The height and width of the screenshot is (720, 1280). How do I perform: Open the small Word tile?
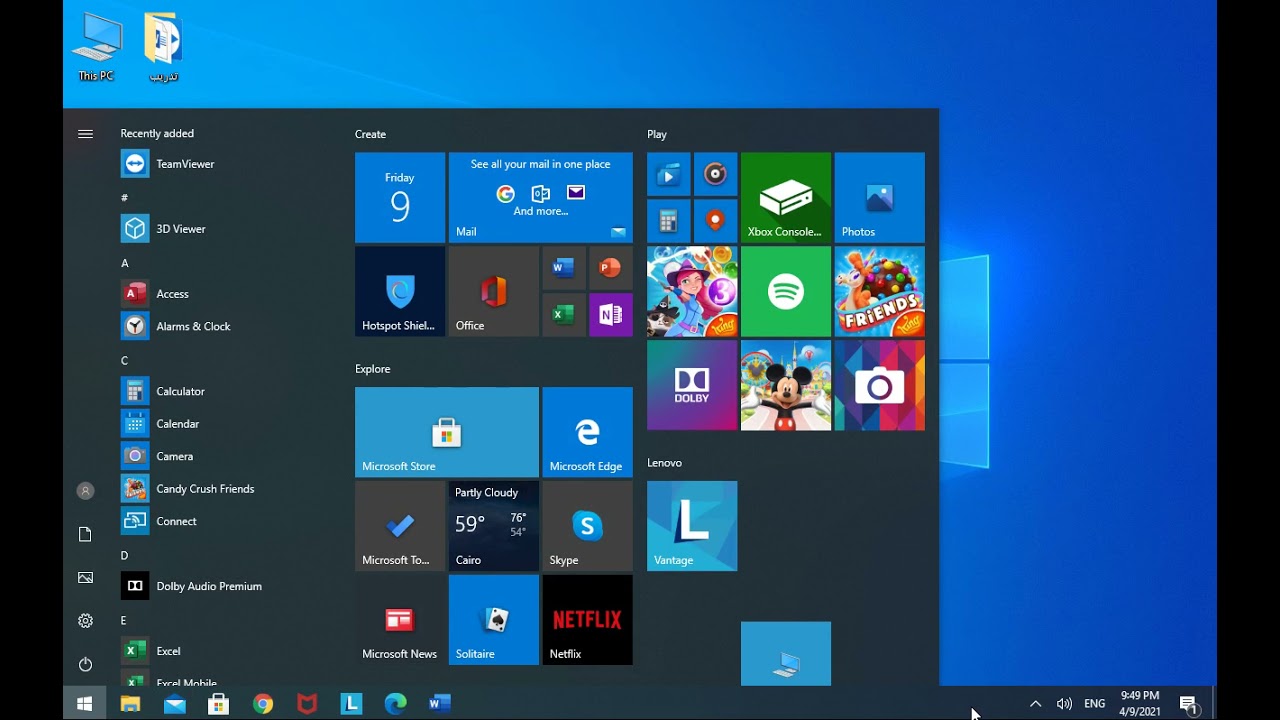564,268
